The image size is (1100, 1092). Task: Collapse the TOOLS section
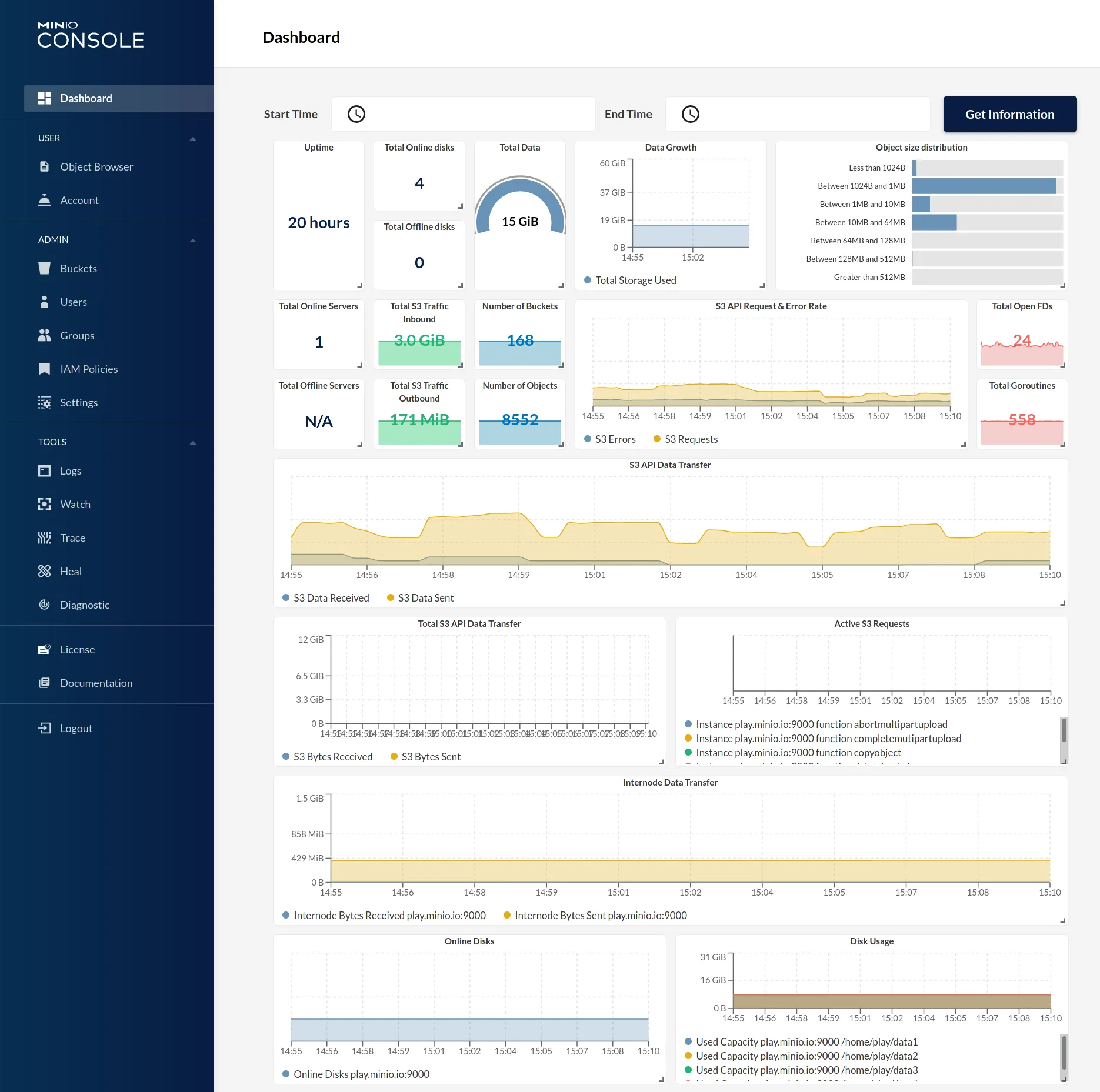(192, 442)
